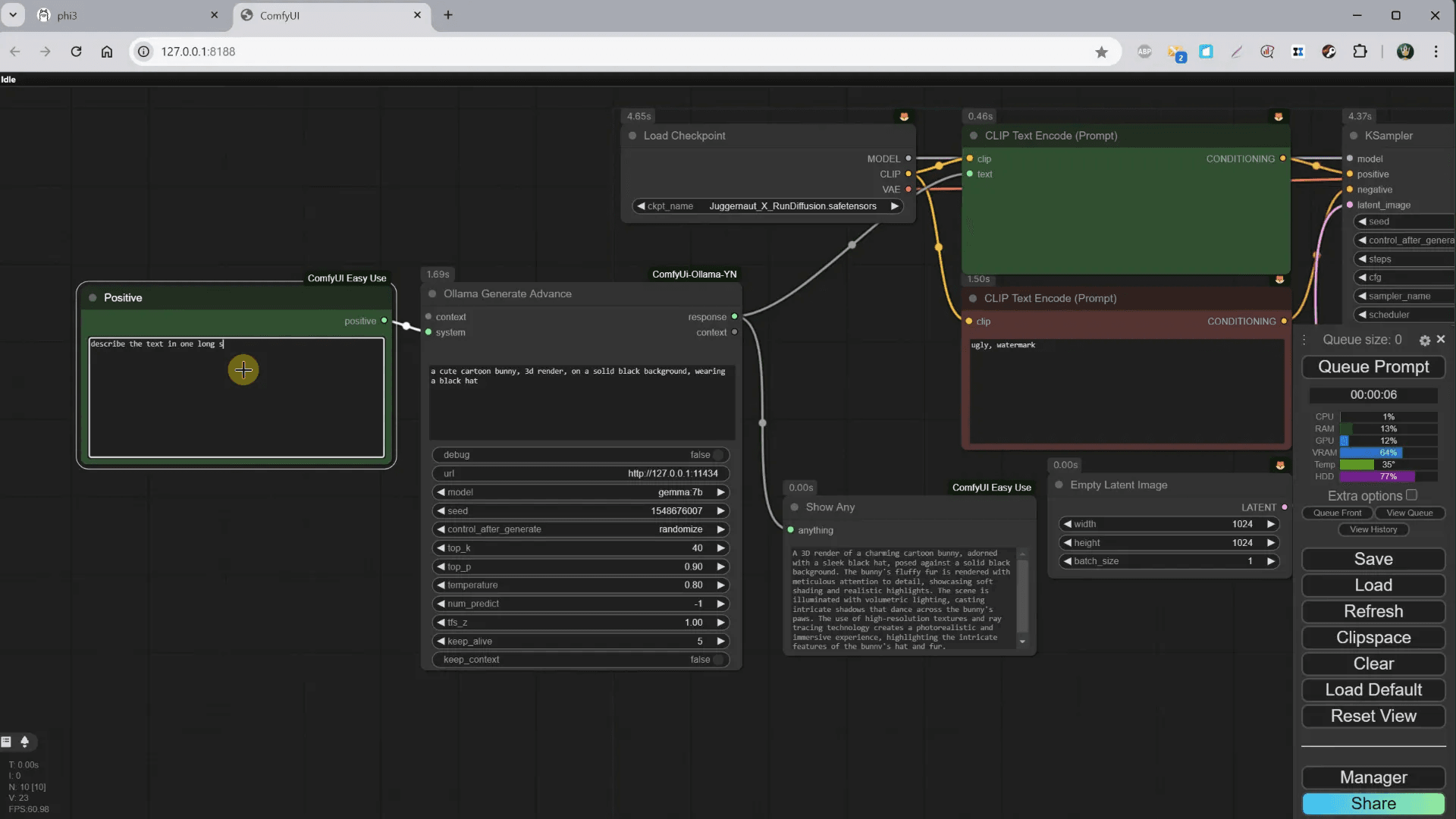Open the browser extensions puzzle icon

pyautogui.click(x=1360, y=52)
